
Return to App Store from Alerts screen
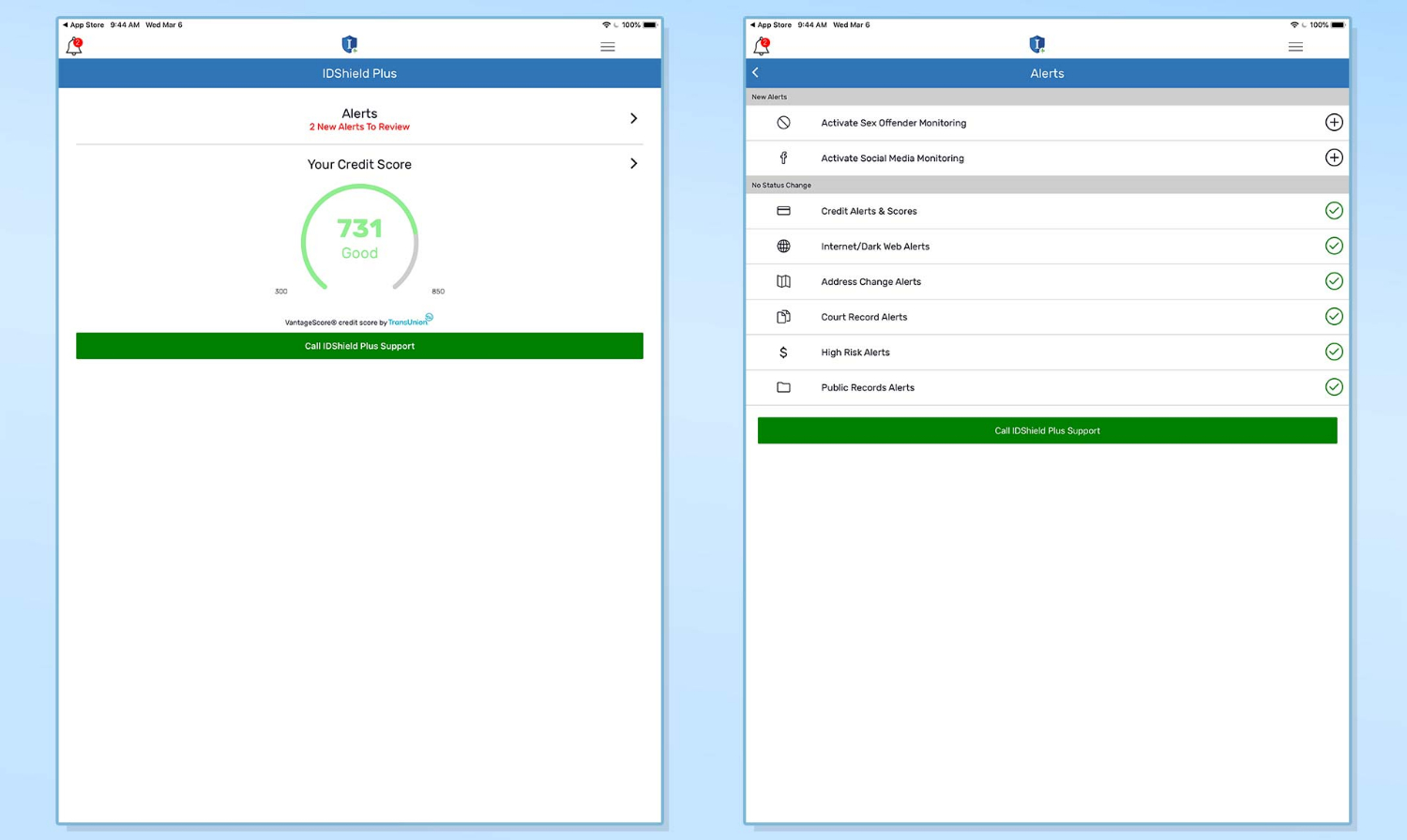tap(771, 25)
